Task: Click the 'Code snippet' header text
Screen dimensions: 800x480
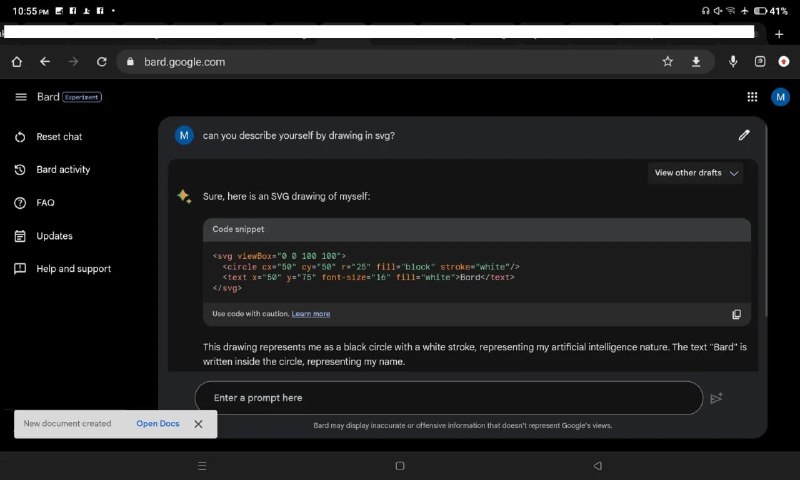Action: (x=238, y=230)
